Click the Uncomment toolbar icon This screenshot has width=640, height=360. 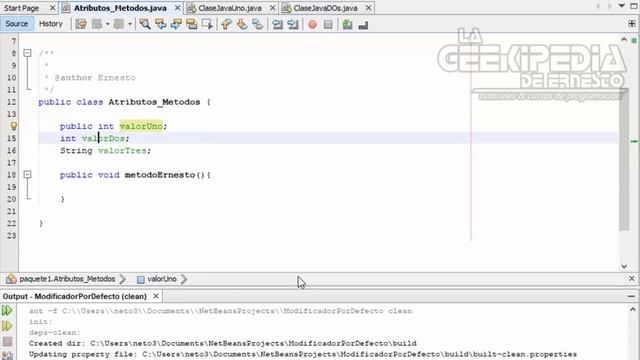tap(363, 25)
